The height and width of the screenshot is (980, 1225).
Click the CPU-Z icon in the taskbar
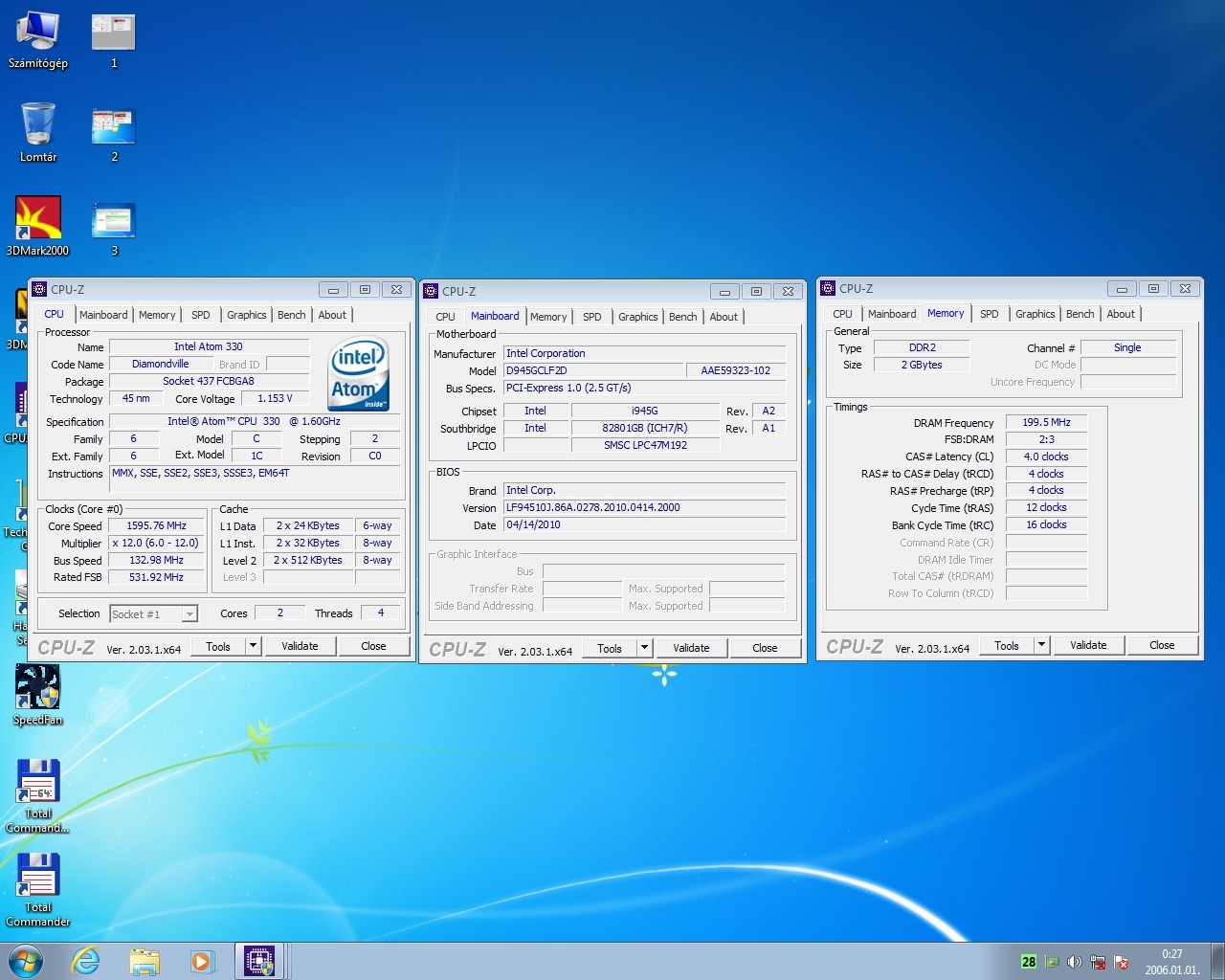259,961
